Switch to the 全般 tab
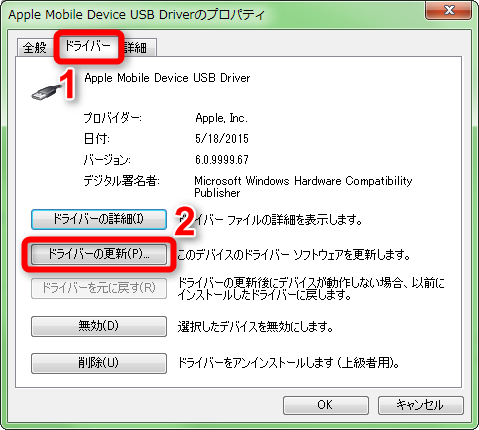The image size is (479, 430). pos(35,47)
